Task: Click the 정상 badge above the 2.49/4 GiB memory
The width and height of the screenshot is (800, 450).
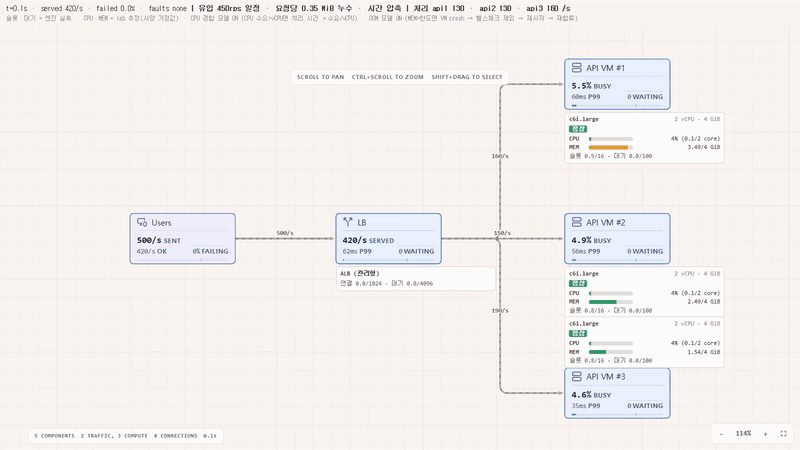Action: 578,284
